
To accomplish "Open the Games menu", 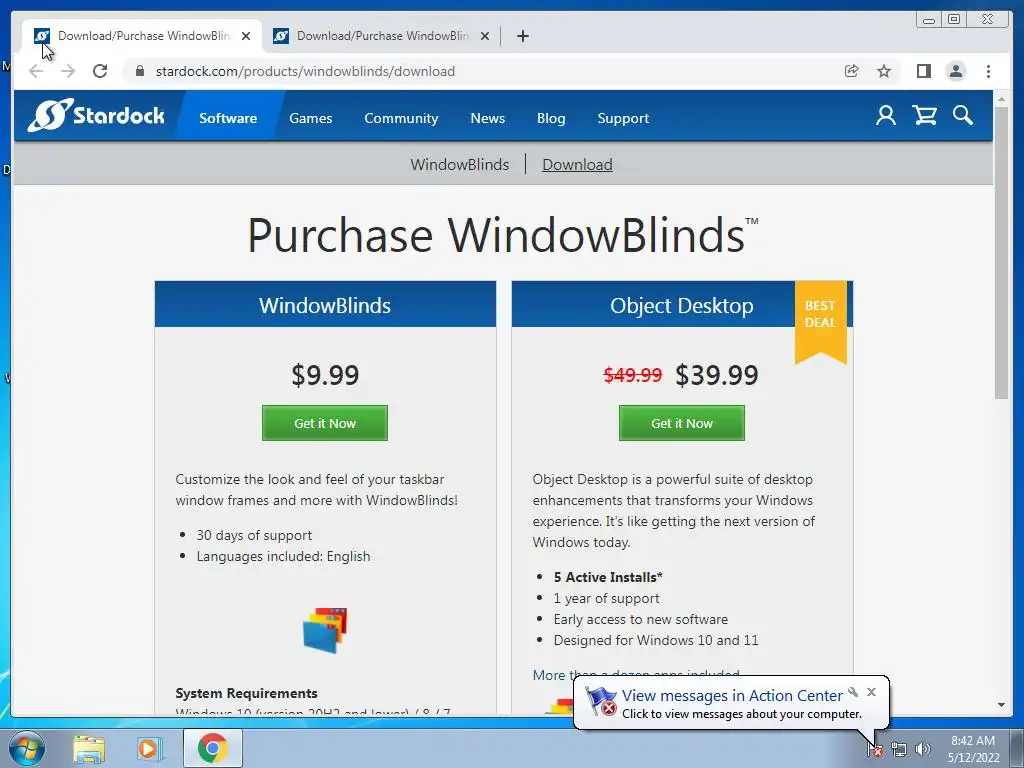I will pyautogui.click(x=311, y=118).
